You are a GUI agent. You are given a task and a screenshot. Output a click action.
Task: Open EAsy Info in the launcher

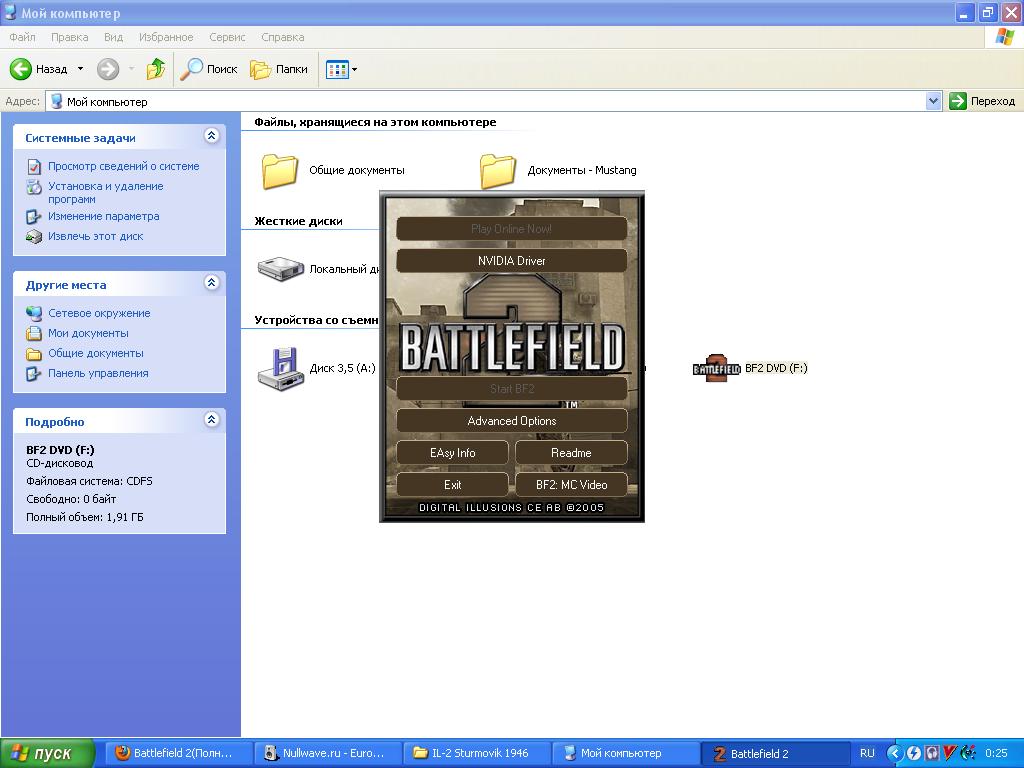[x=452, y=453]
